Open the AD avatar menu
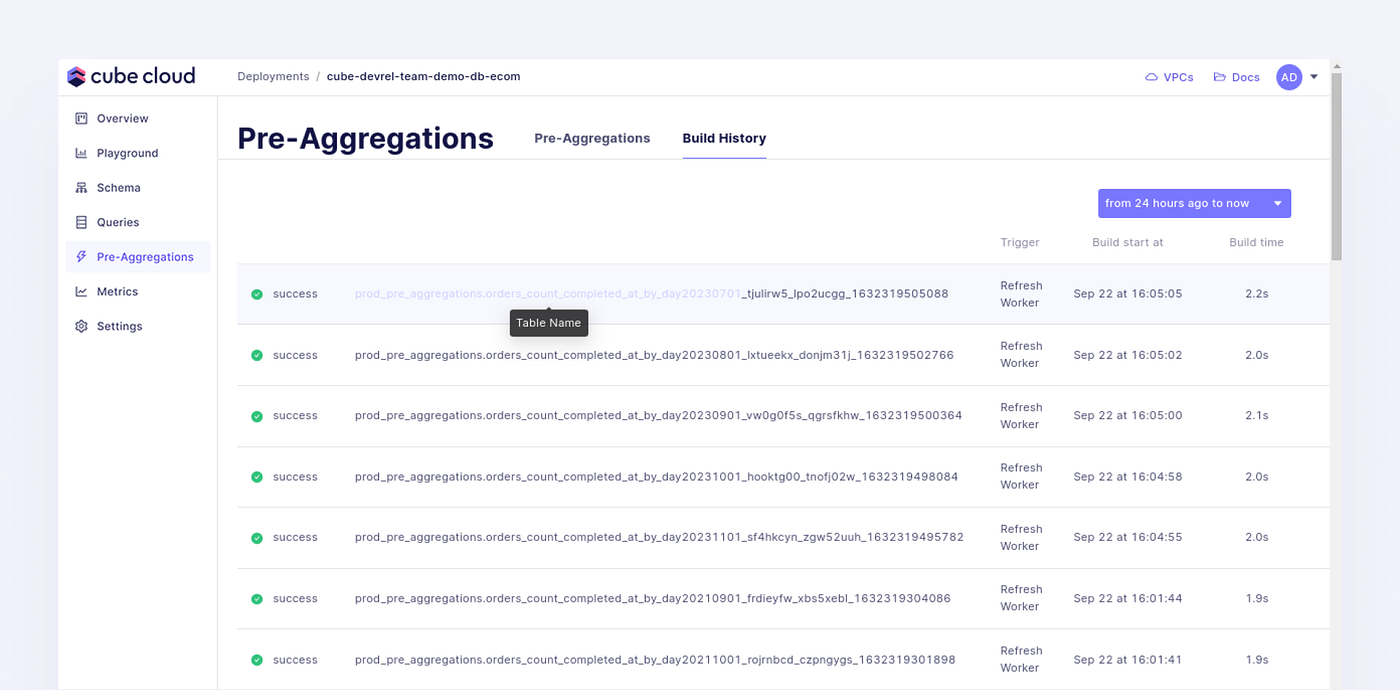Viewport: 1400px width, 690px height. point(1289,77)
